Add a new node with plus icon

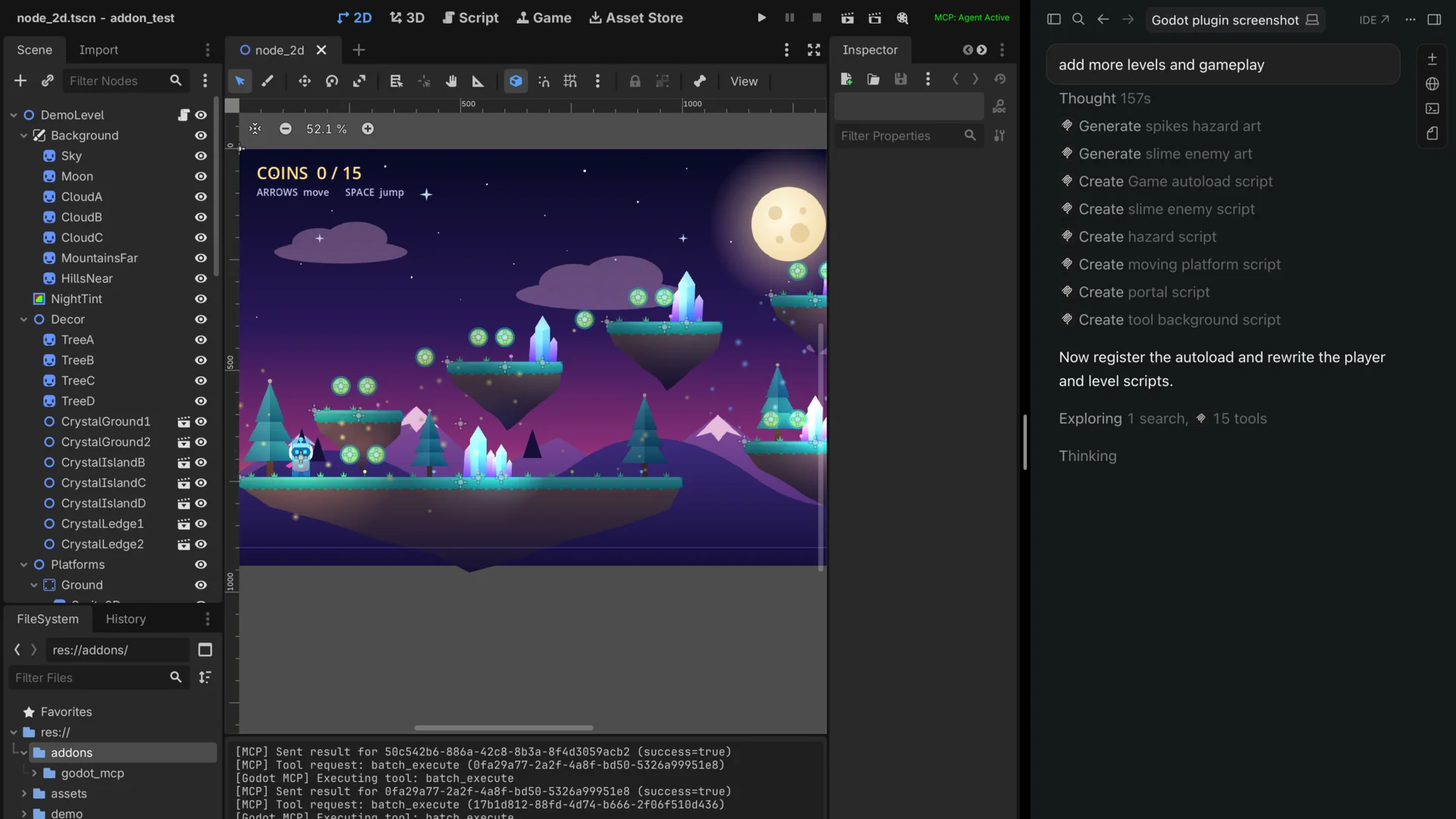click(20, 80)
